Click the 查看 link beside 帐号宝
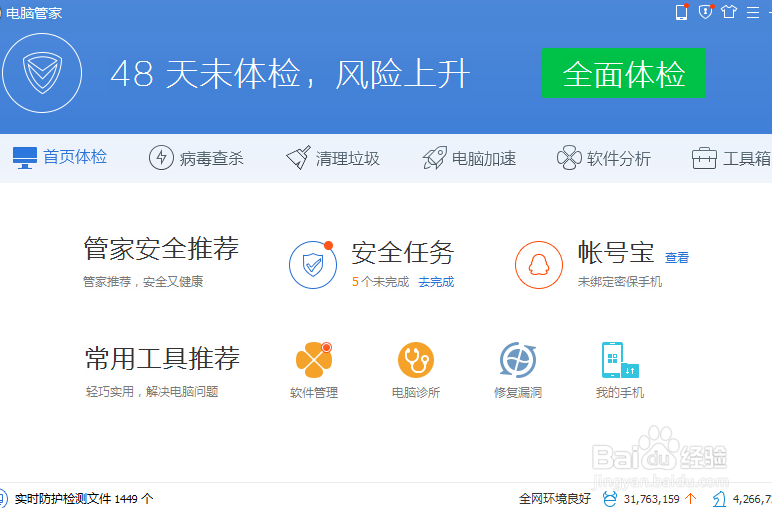 [676, 257]
